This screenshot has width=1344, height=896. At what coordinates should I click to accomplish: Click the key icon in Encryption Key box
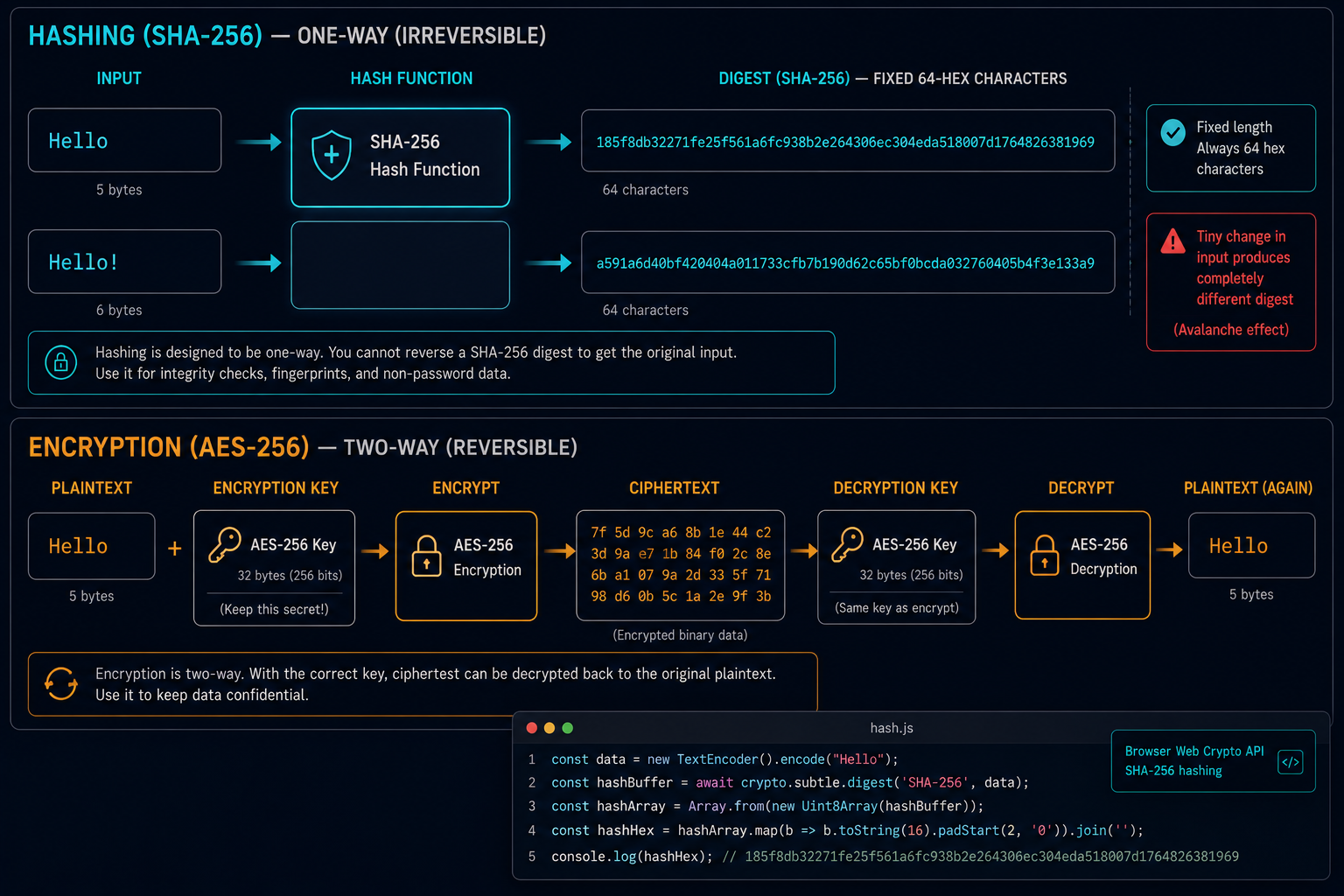[225, 544]
